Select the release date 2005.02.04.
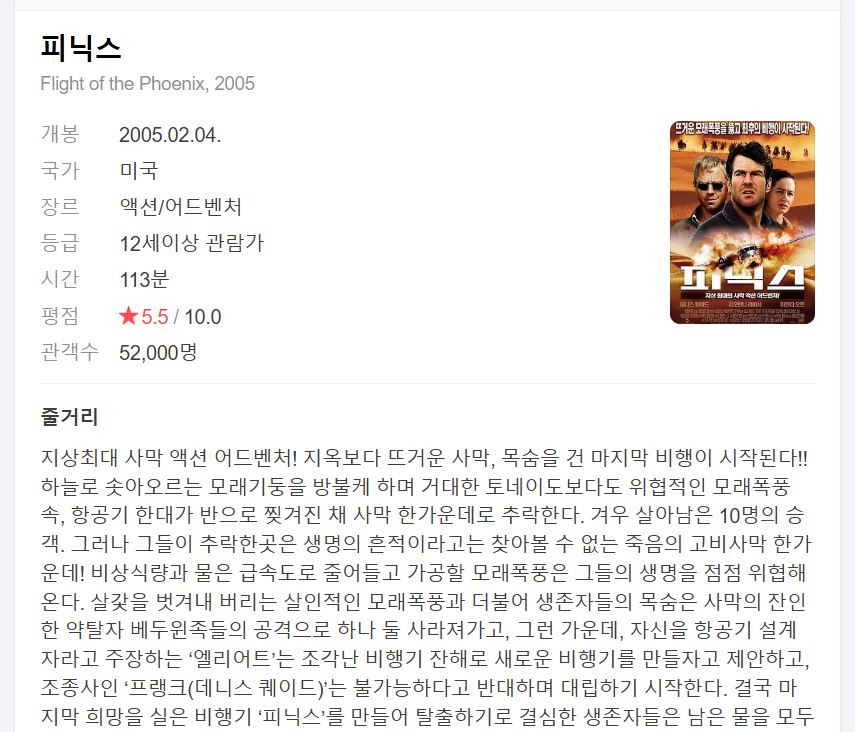The image size is (855, 732). coord(170,135)
